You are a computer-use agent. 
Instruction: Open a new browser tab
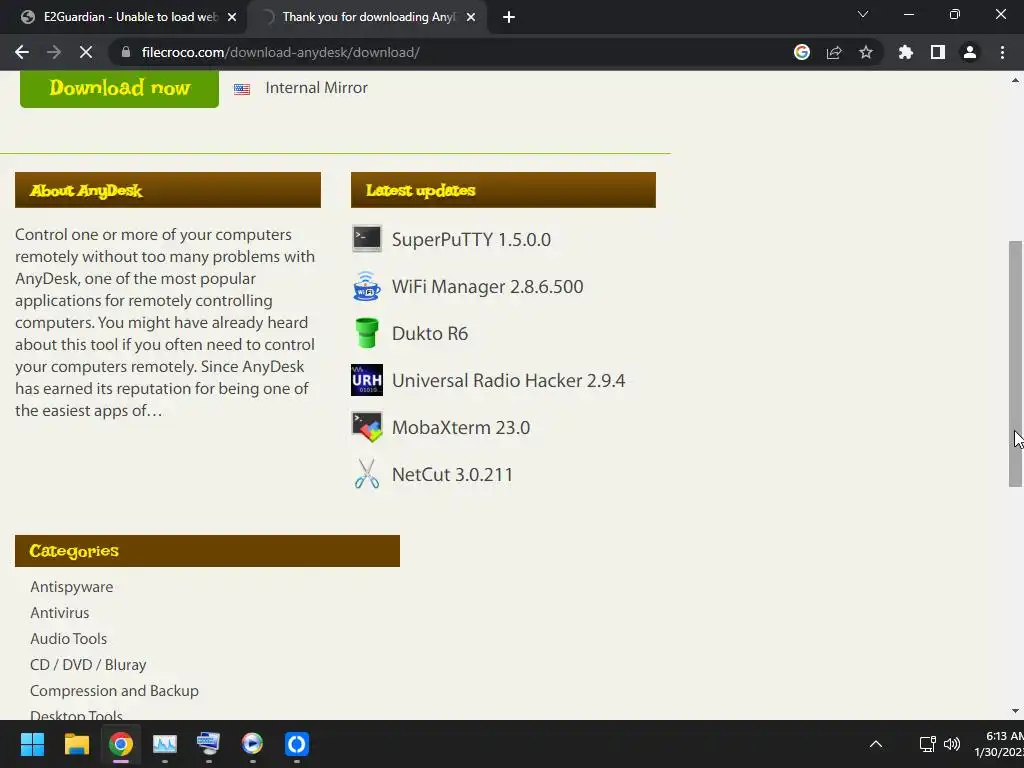pyautogui.click(x=509, y=18)
